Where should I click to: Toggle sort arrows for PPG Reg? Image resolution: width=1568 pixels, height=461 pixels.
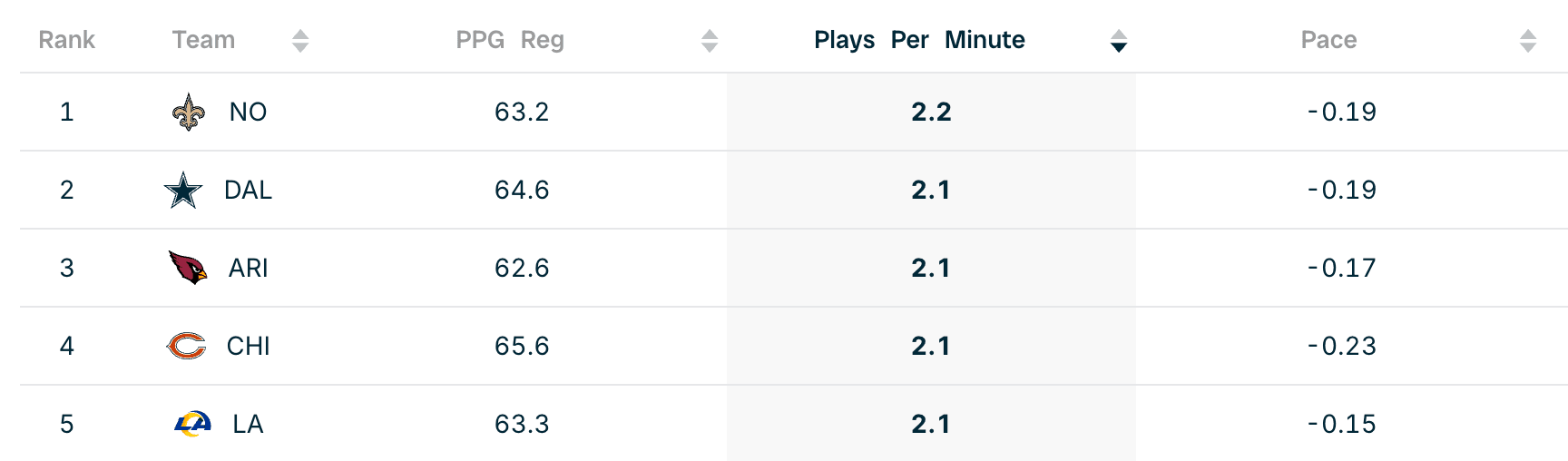coord(710,41)
